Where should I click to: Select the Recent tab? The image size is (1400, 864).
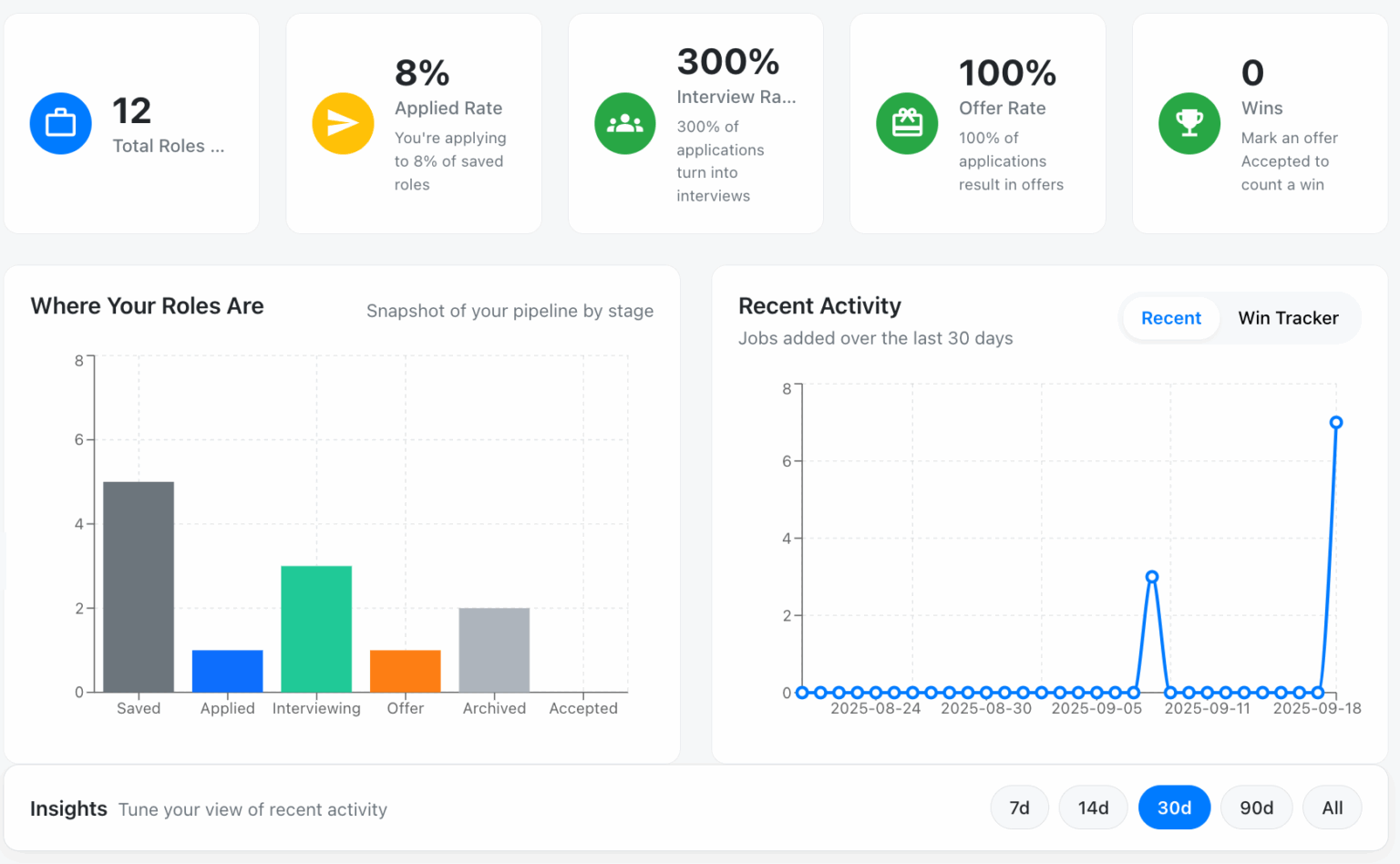click(x=1170, y=318)
